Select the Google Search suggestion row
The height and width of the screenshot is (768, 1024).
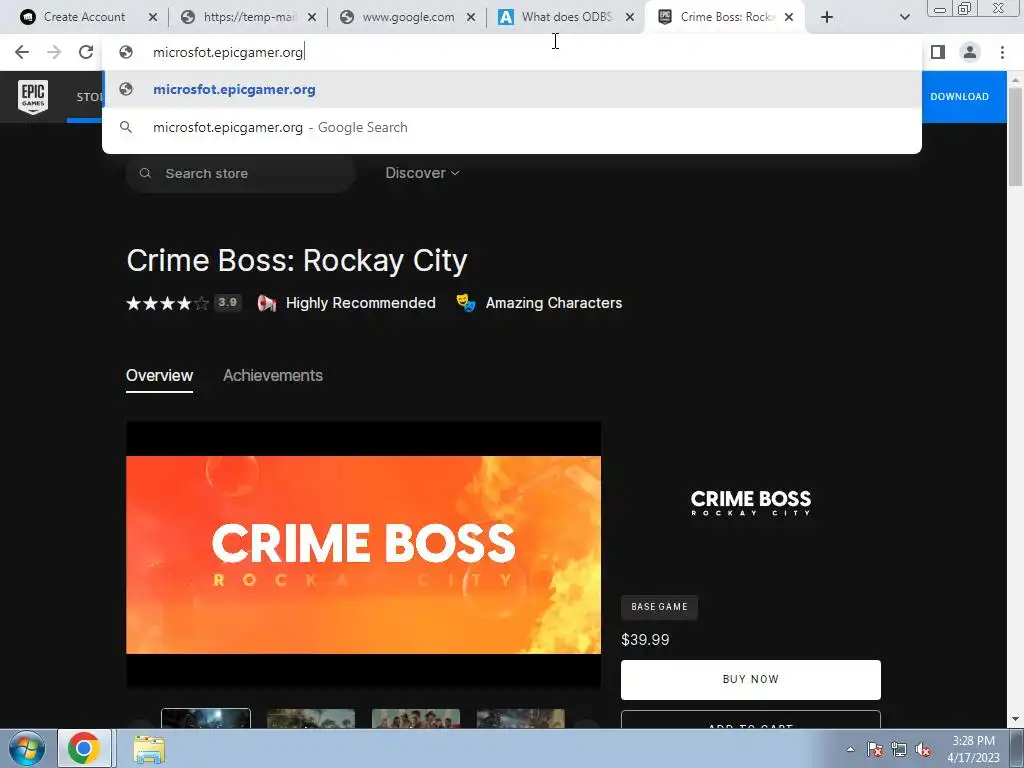[x=512, y=127]
